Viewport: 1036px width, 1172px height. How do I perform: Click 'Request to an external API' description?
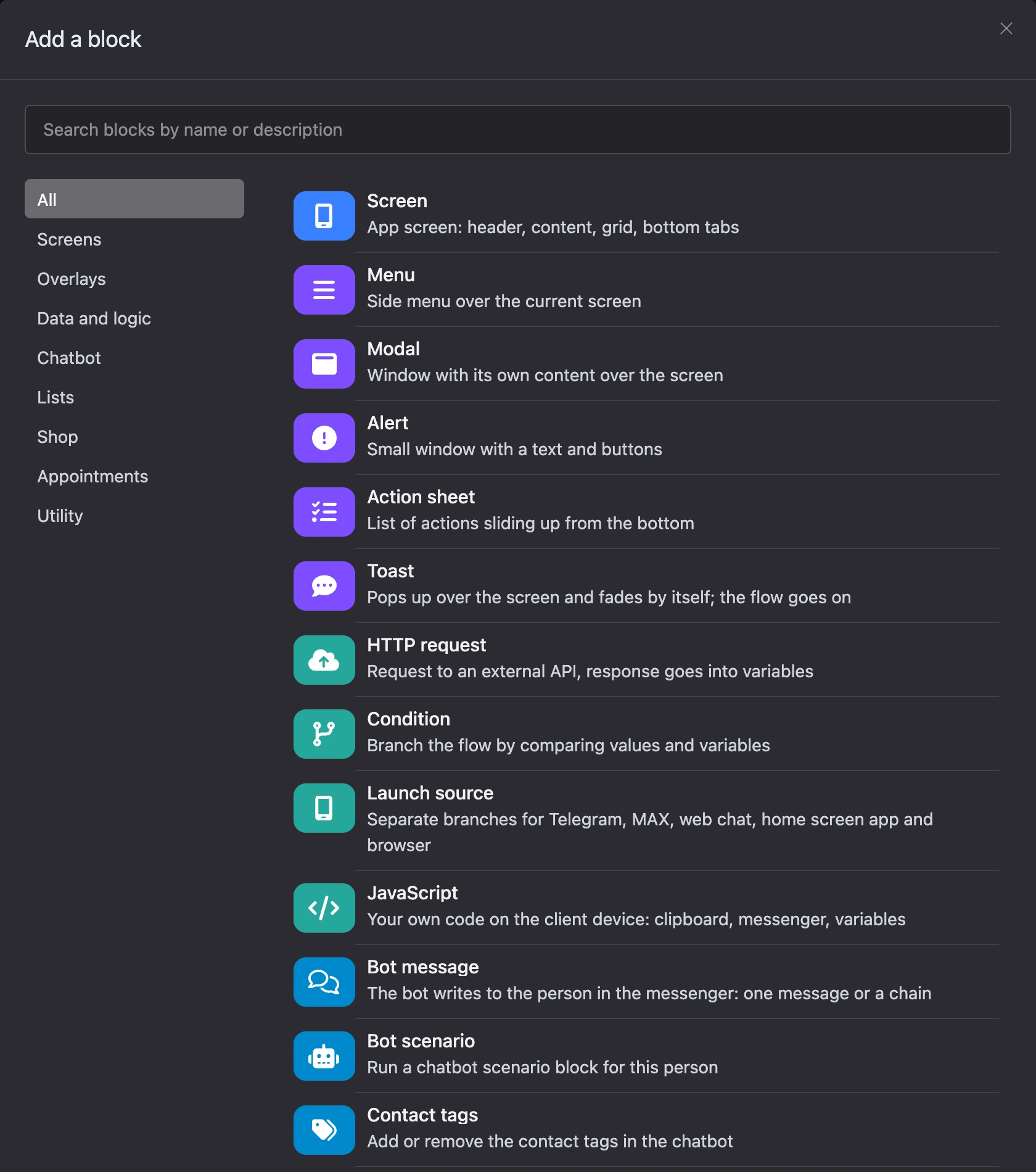pos(590,672)
